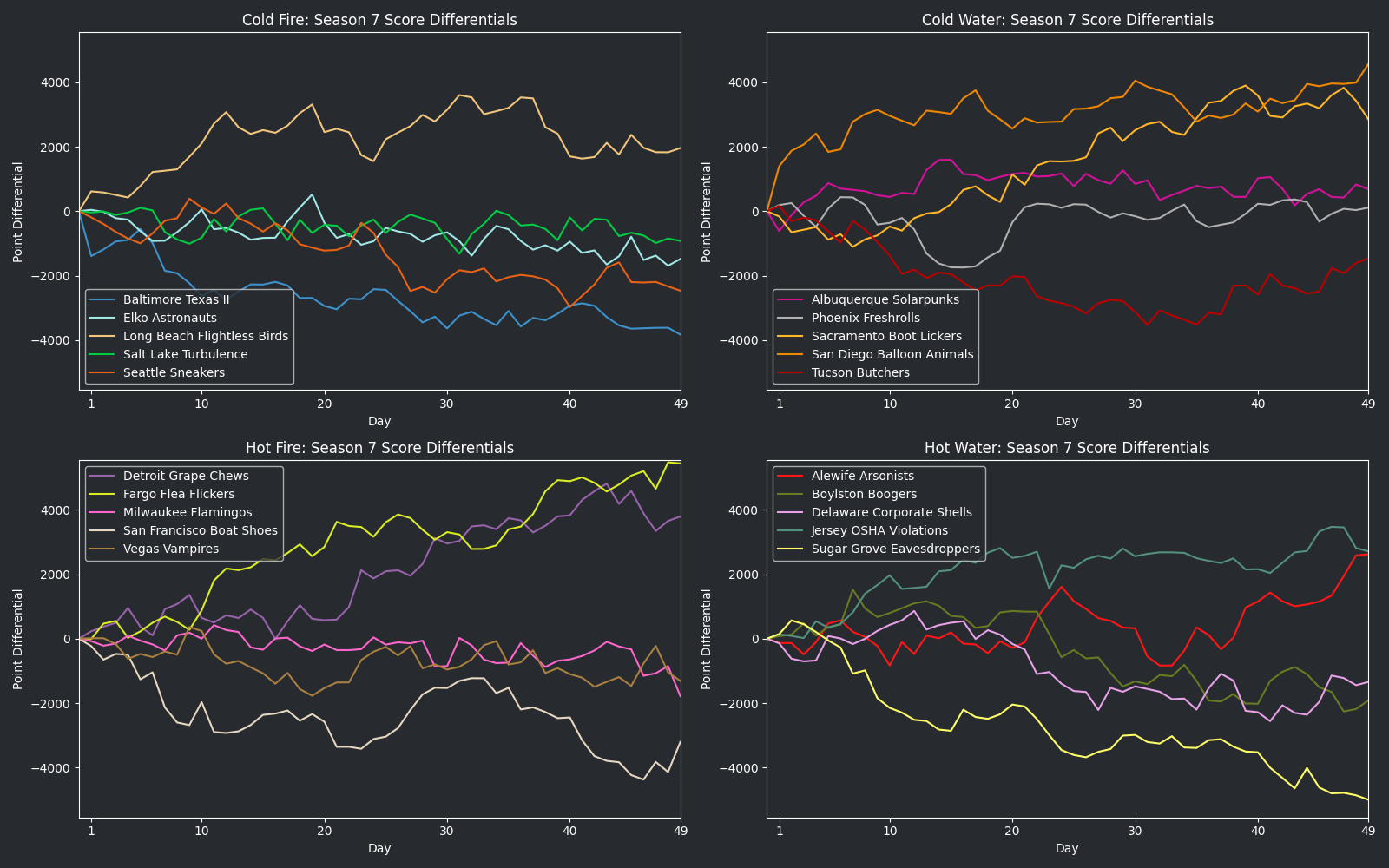
Task: Click the Cold Fire chart title
Action: 379,20
